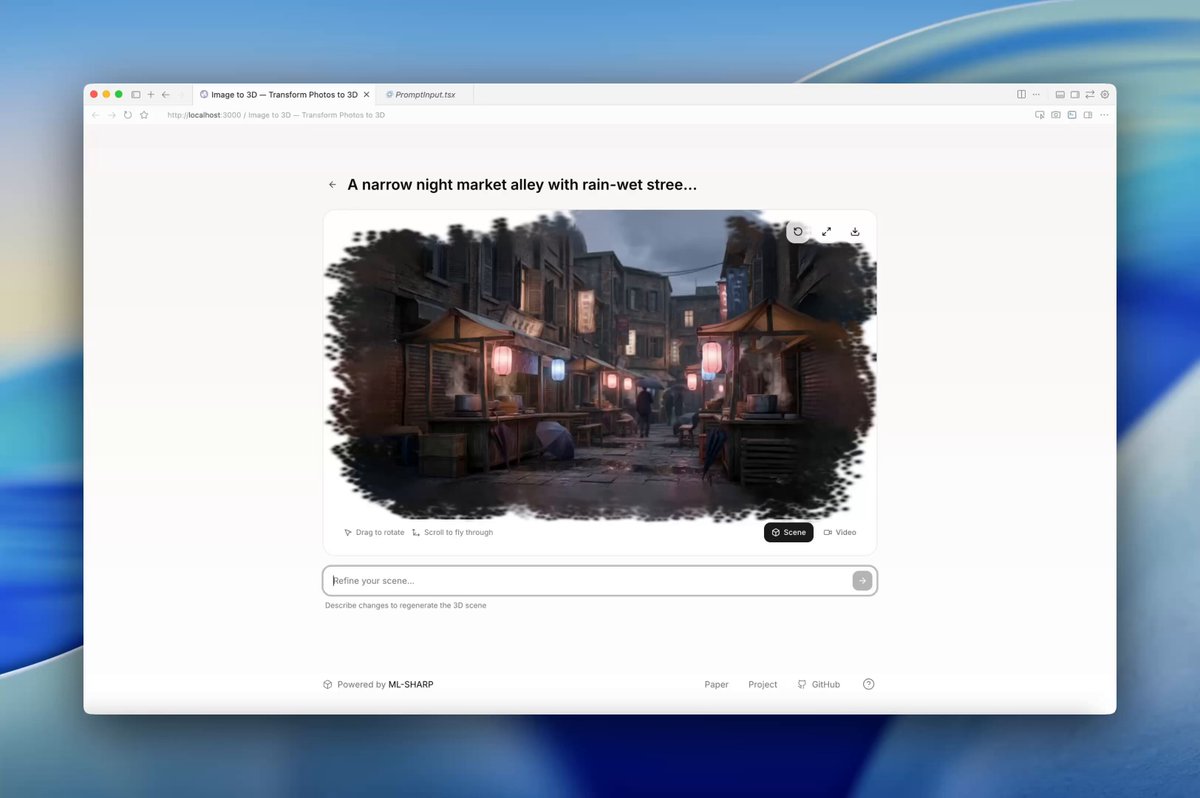Focus the Refine your scene input
Screen dimensions: 1200x798
pos(590,581)
